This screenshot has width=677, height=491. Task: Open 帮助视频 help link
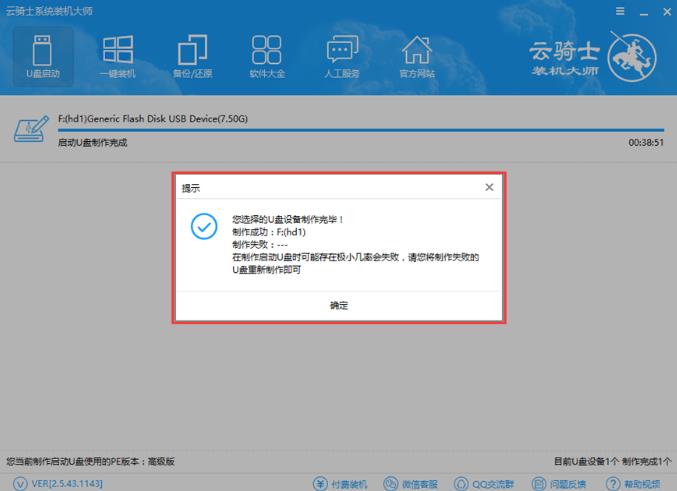click(633, 484)
